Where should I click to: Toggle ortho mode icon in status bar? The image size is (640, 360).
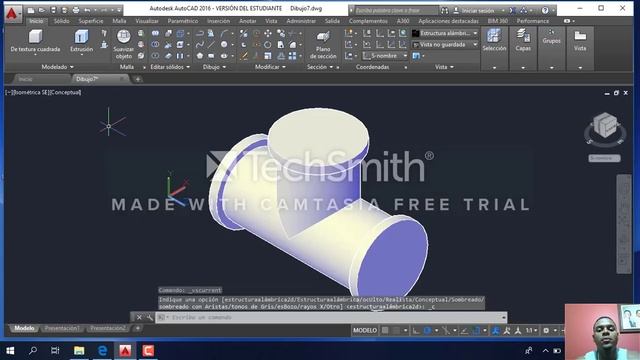tap(416, 331)
